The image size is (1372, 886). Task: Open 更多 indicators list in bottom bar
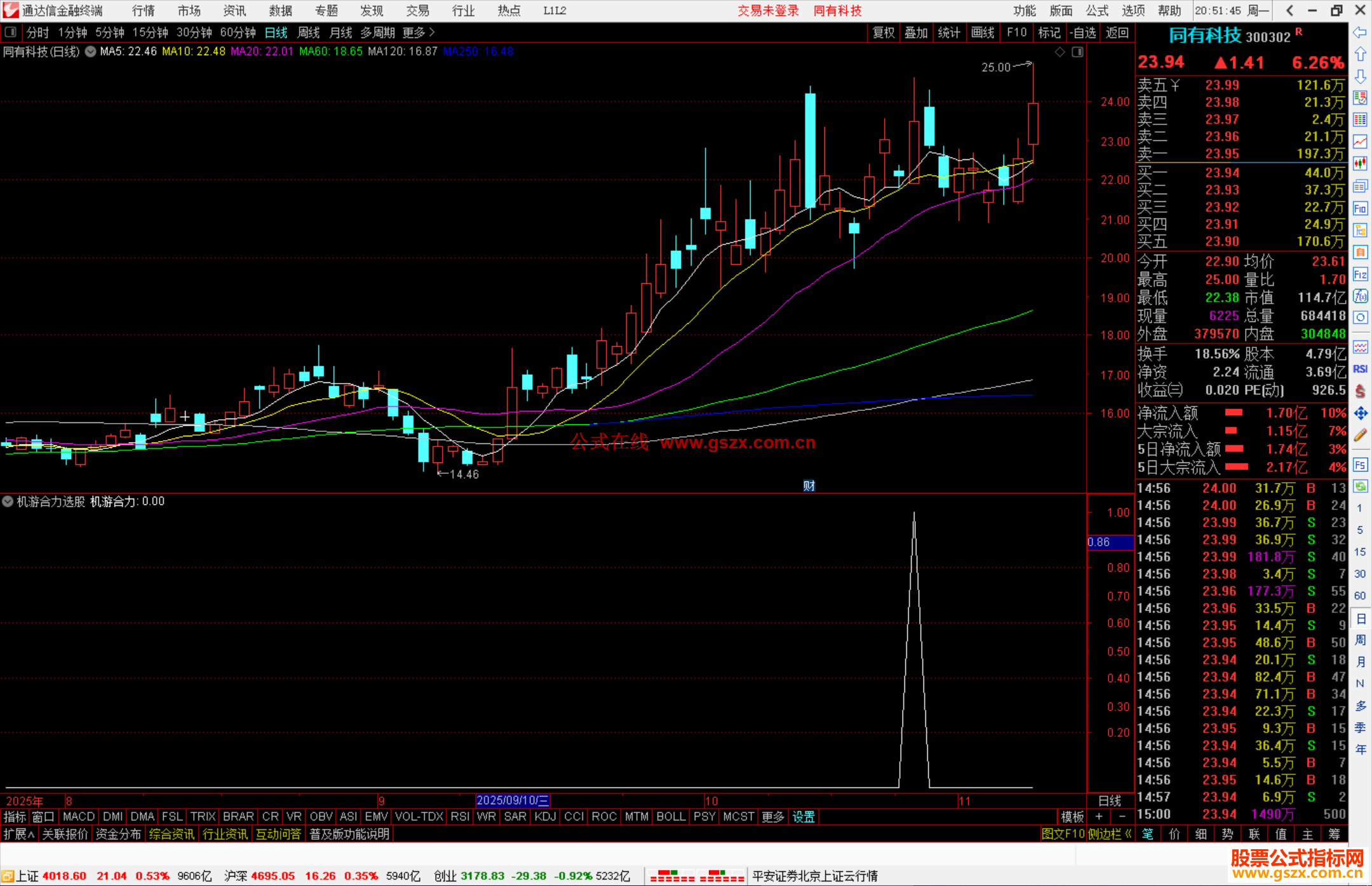click(772, 817)
